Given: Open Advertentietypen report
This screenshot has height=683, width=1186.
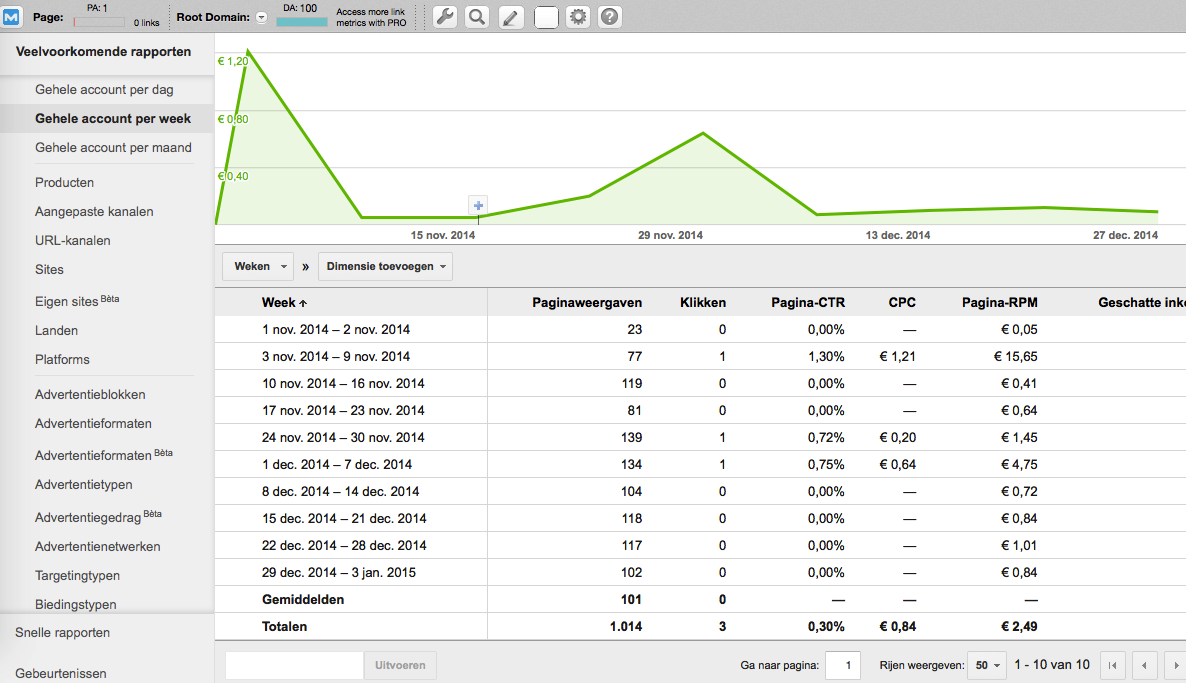Looking at the screenshot, I should click(83, 484).
